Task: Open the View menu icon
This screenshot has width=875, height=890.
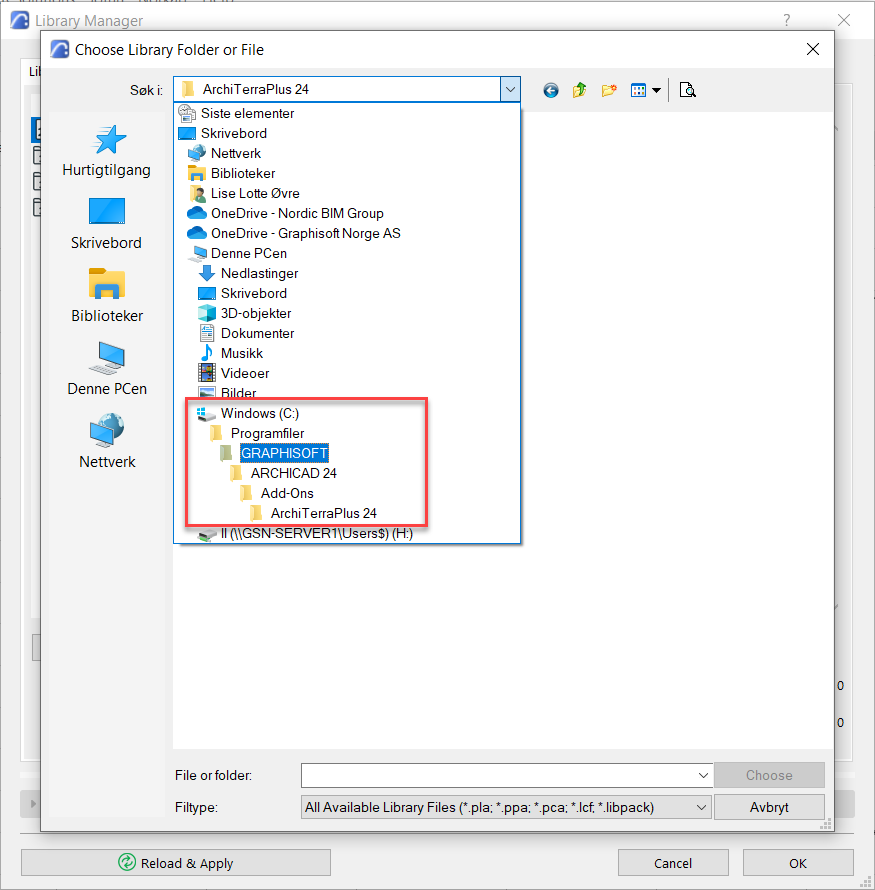Action: (638, 90)
